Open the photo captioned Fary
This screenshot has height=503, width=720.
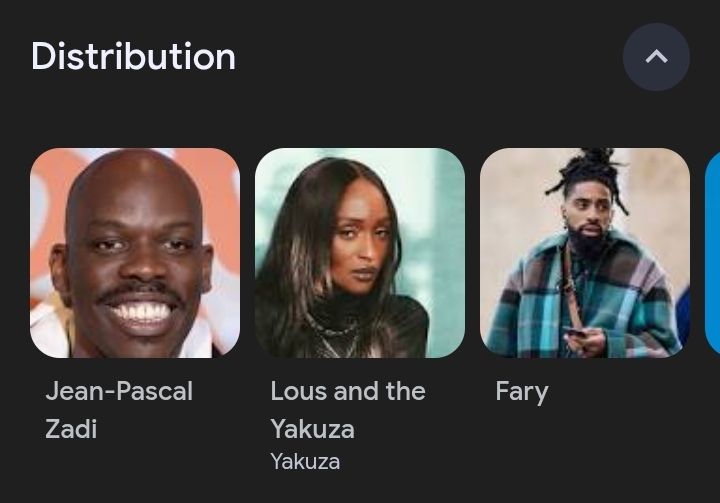click(x=585, y=253)
